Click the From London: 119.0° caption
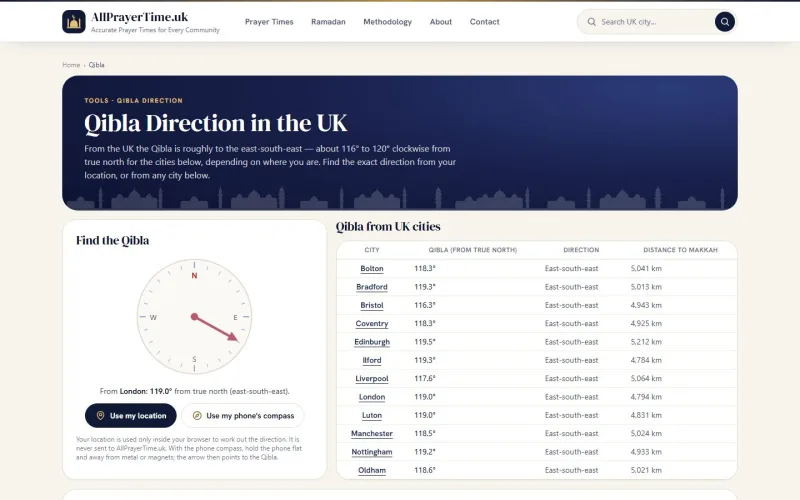The width and height of the screenshot is (800, 500). tap(194, 391)
